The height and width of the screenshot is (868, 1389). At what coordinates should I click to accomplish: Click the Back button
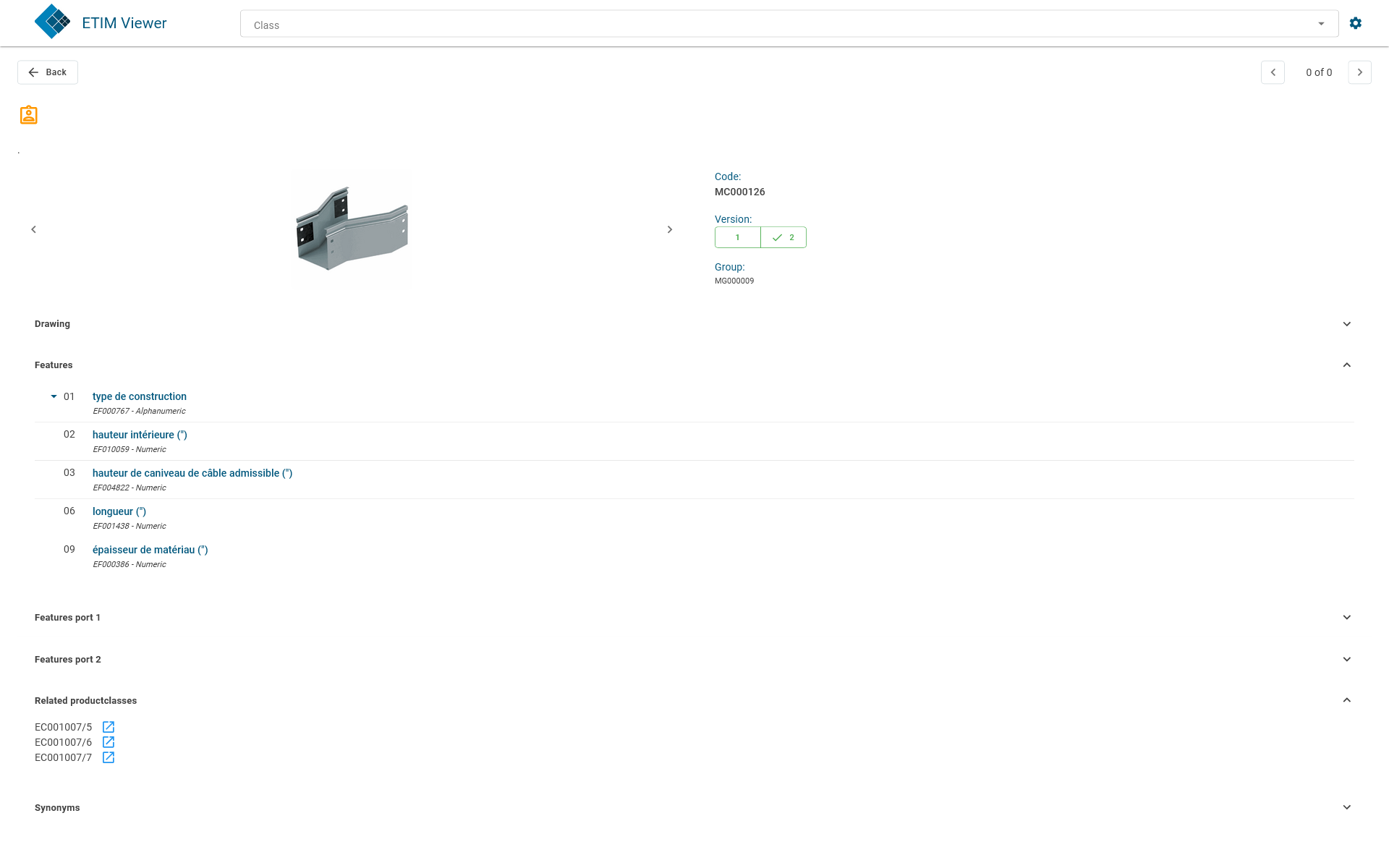point(48,72)
